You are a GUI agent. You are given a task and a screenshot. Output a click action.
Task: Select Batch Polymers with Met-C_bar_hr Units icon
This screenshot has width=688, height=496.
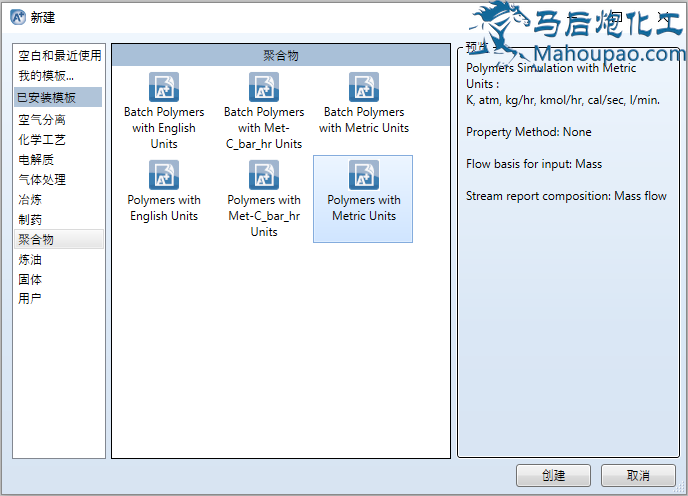[x=264, y=87]
